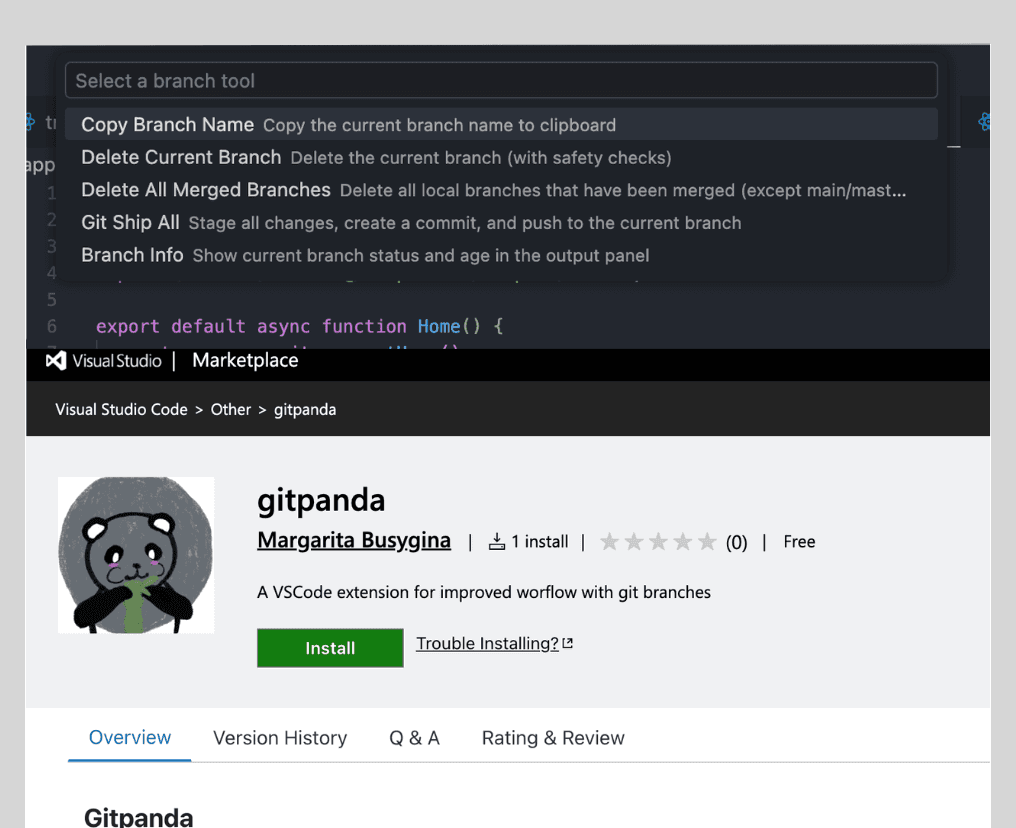Click the first gray rating star
Viewport: 1016px width, 828px height.
click(x=610, y=541)
